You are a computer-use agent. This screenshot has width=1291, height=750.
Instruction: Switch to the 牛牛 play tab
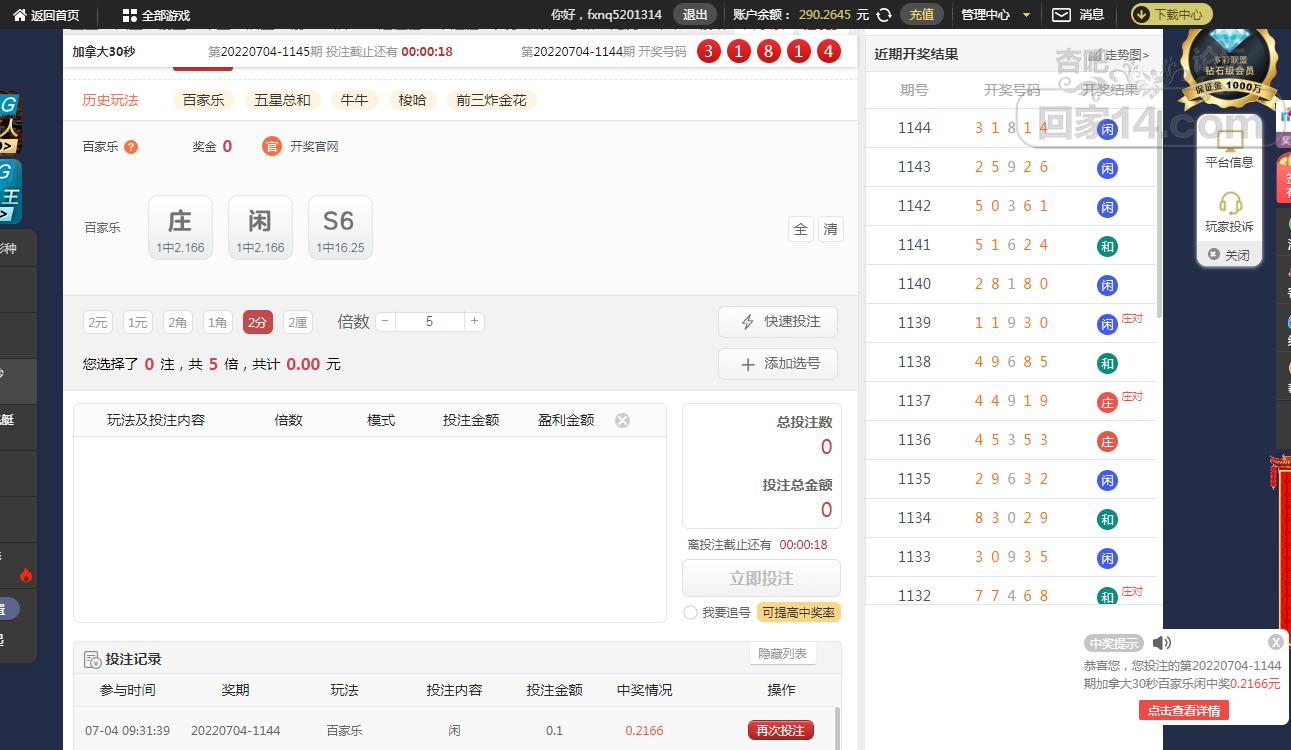click(x=354, y=100)
